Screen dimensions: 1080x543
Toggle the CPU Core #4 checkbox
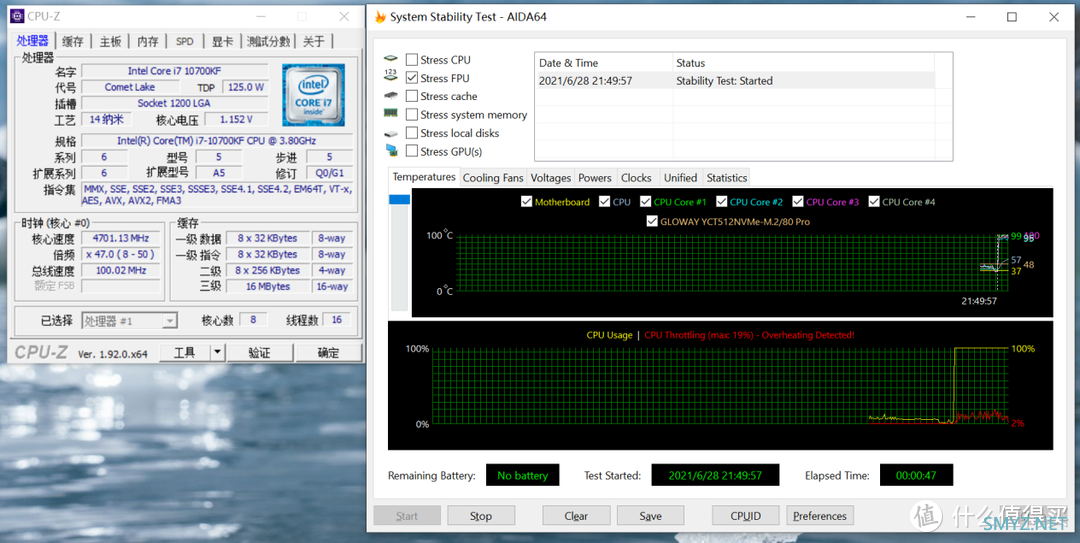(x=874, y=202)
